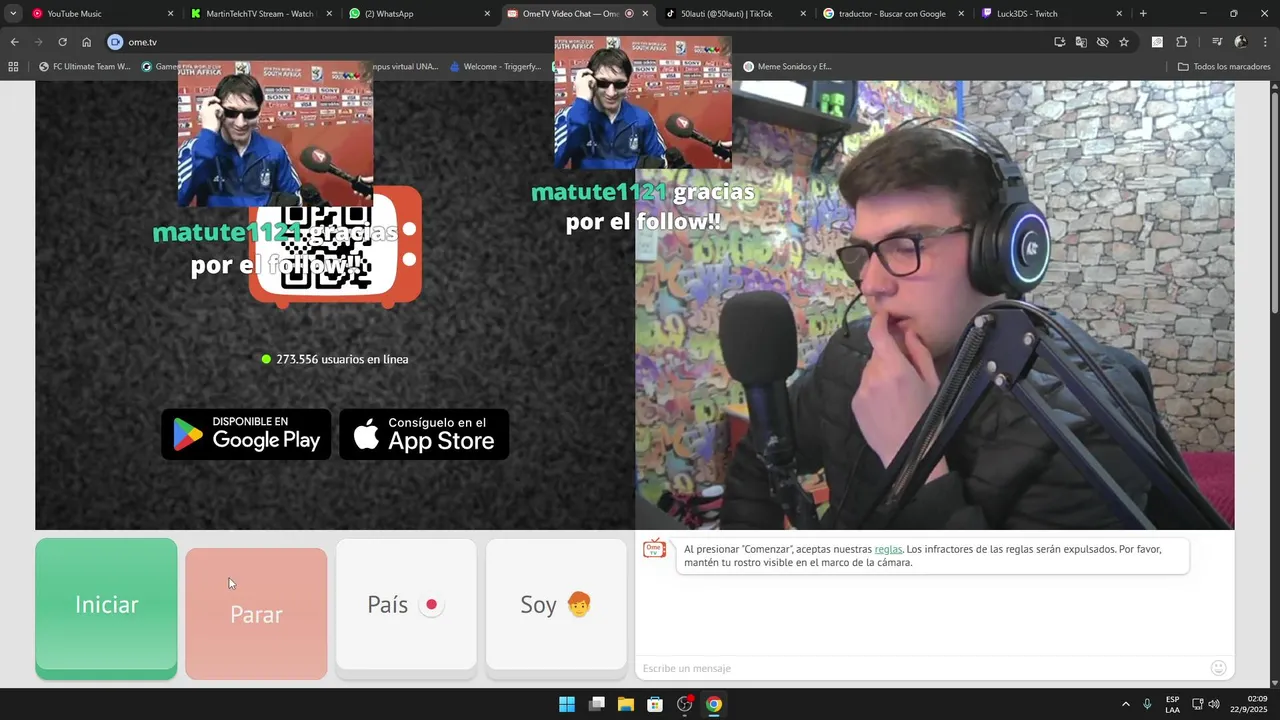Open the App Store download badge
The image size is (1280, 720).
point(424,434)
